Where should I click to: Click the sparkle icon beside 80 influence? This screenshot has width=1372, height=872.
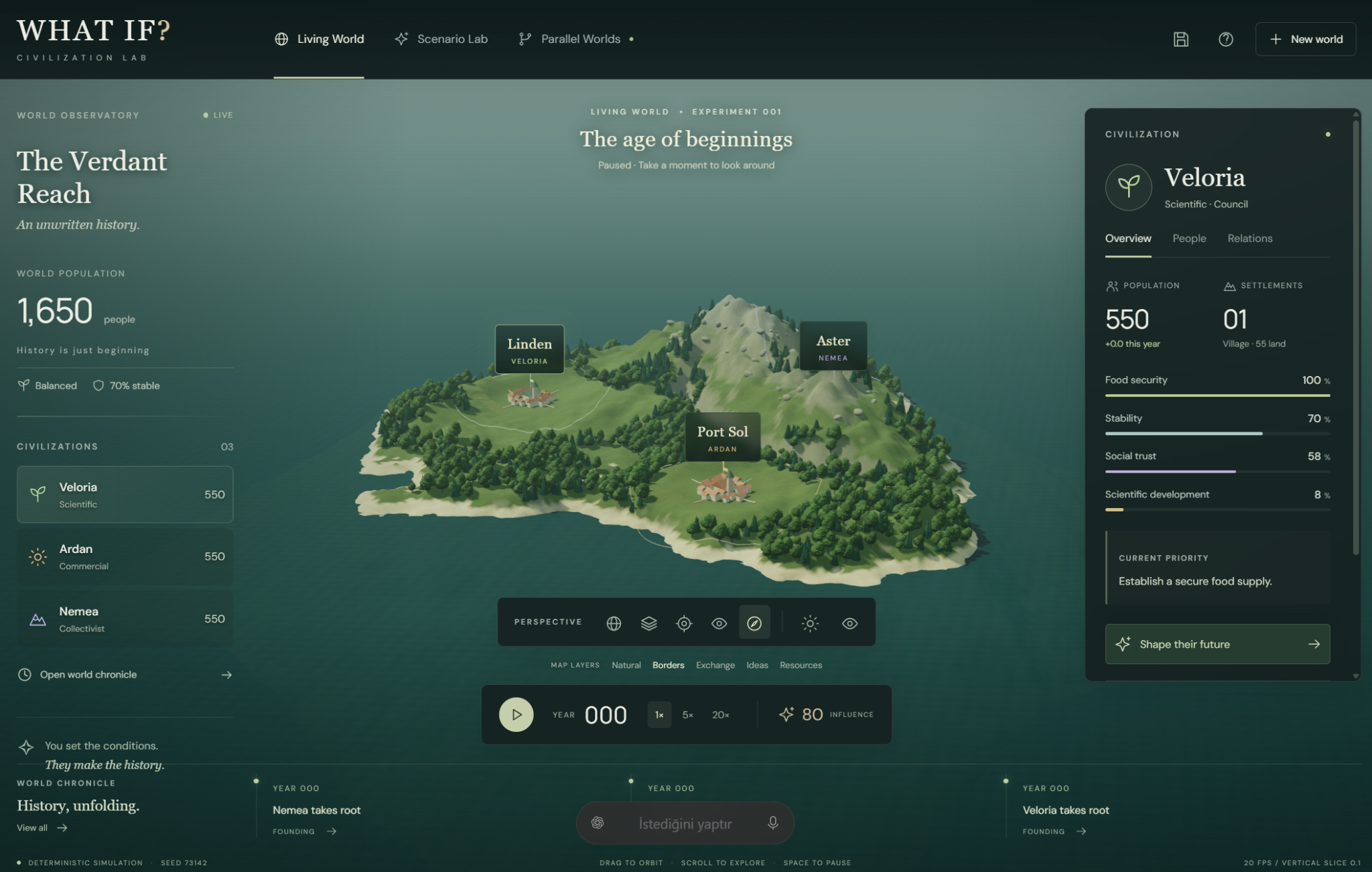pos(786,714)
